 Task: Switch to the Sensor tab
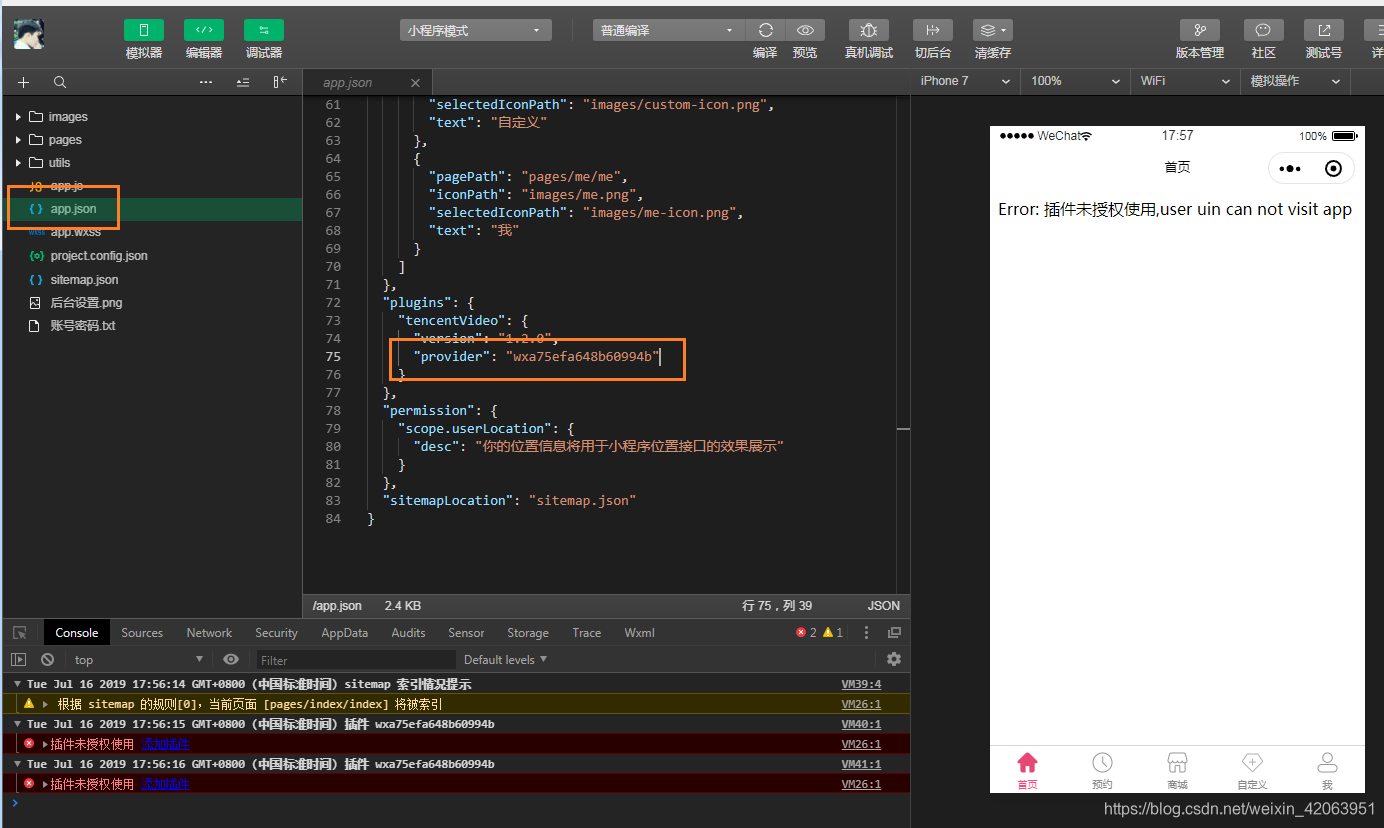tap(466, 633)
